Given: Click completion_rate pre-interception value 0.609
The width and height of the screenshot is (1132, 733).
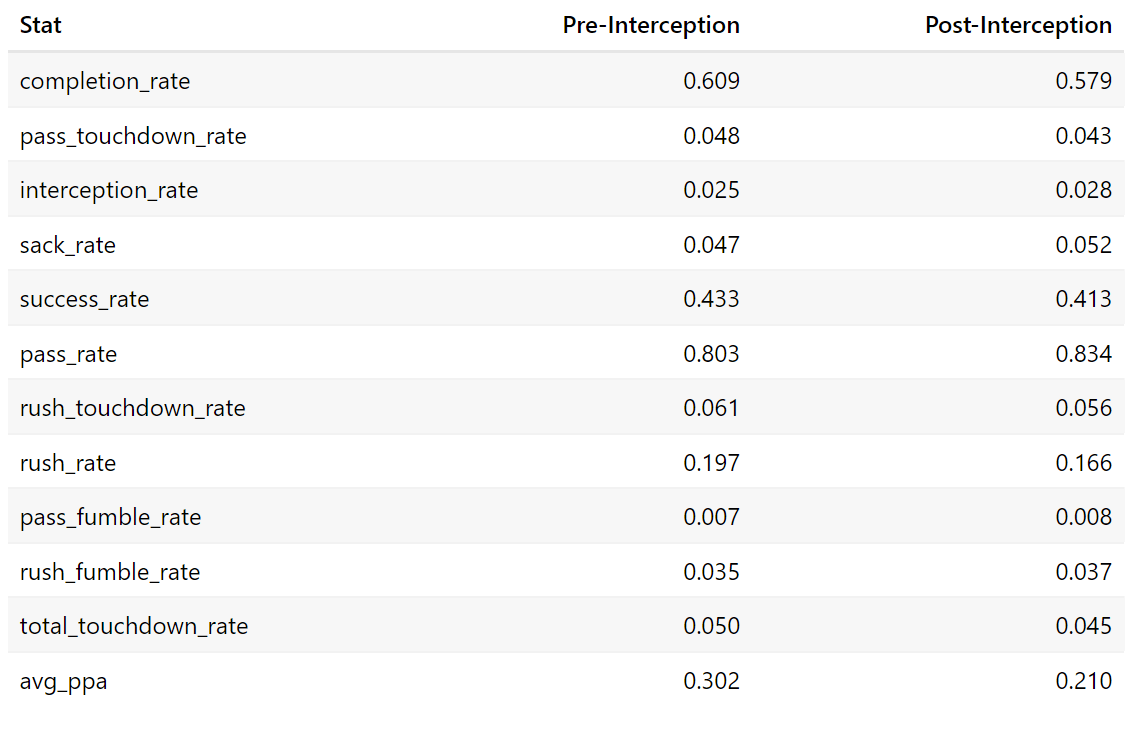Looking at the screenshot, I should [711, 80].
